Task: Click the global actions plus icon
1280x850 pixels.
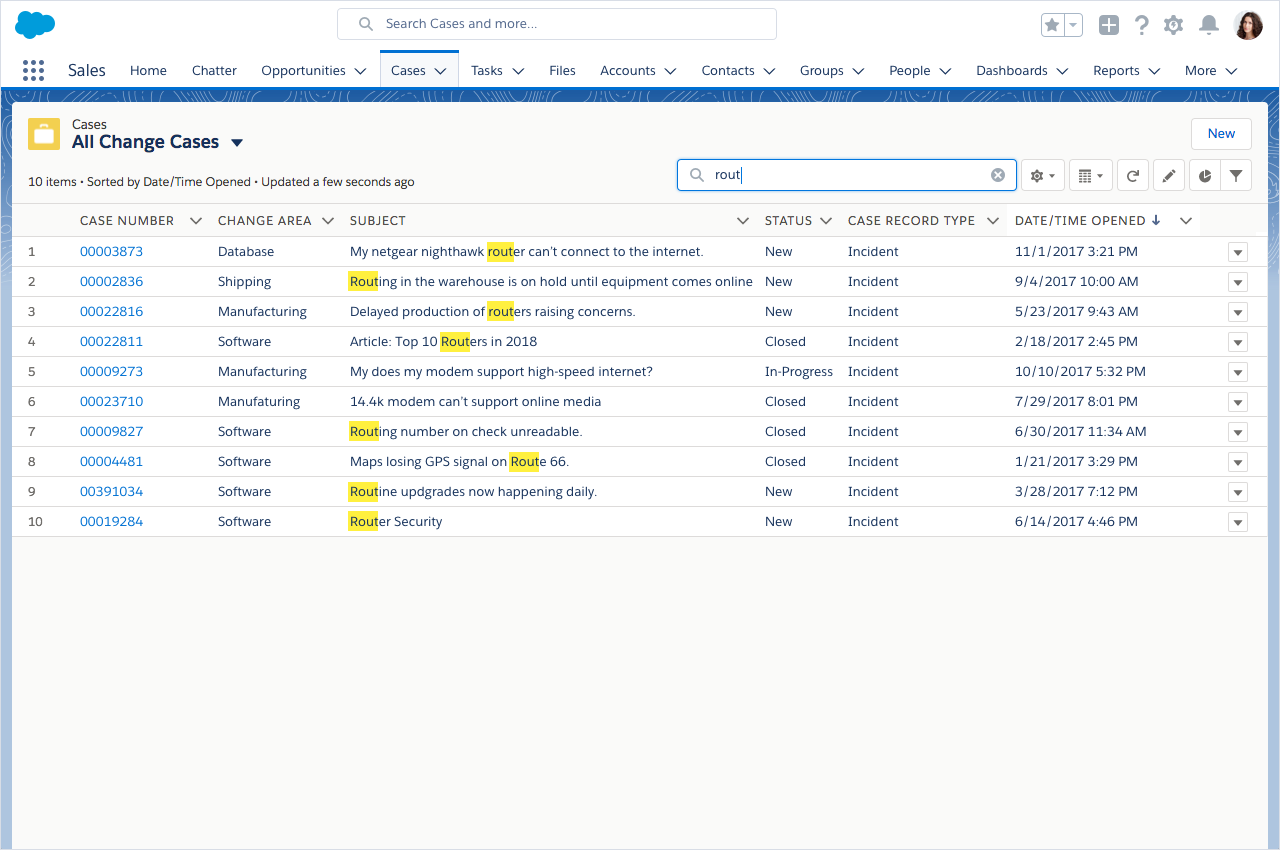Action: pos(1108,25)
